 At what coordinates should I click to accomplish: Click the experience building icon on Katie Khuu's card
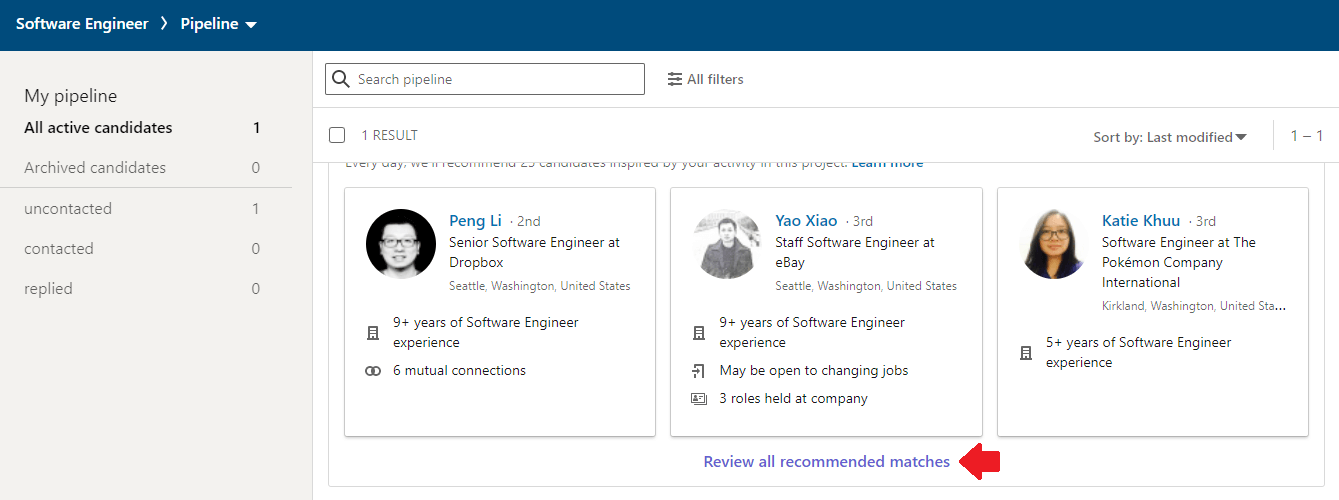(1025, 353)
